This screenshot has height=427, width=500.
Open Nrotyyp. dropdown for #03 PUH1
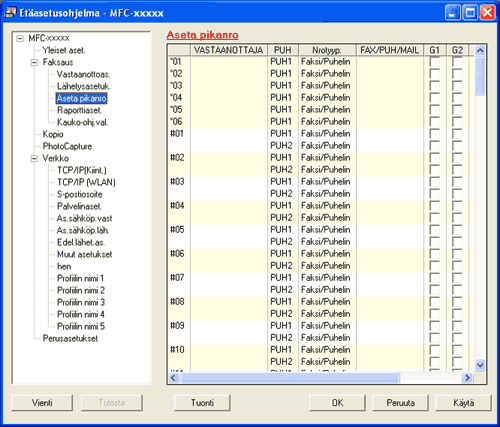tap(327, 182)
